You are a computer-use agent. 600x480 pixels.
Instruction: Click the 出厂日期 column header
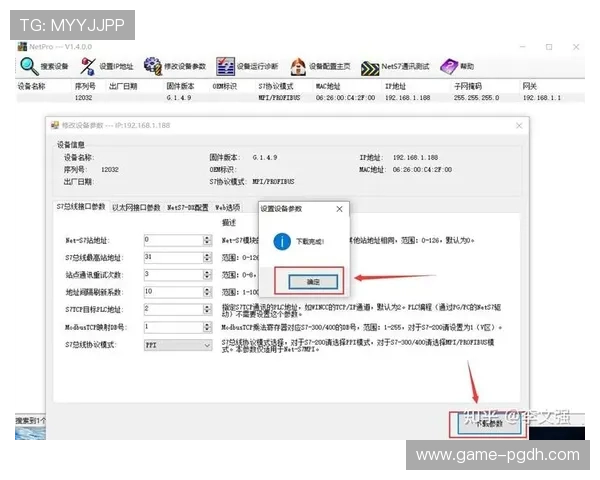click(123, 87)
